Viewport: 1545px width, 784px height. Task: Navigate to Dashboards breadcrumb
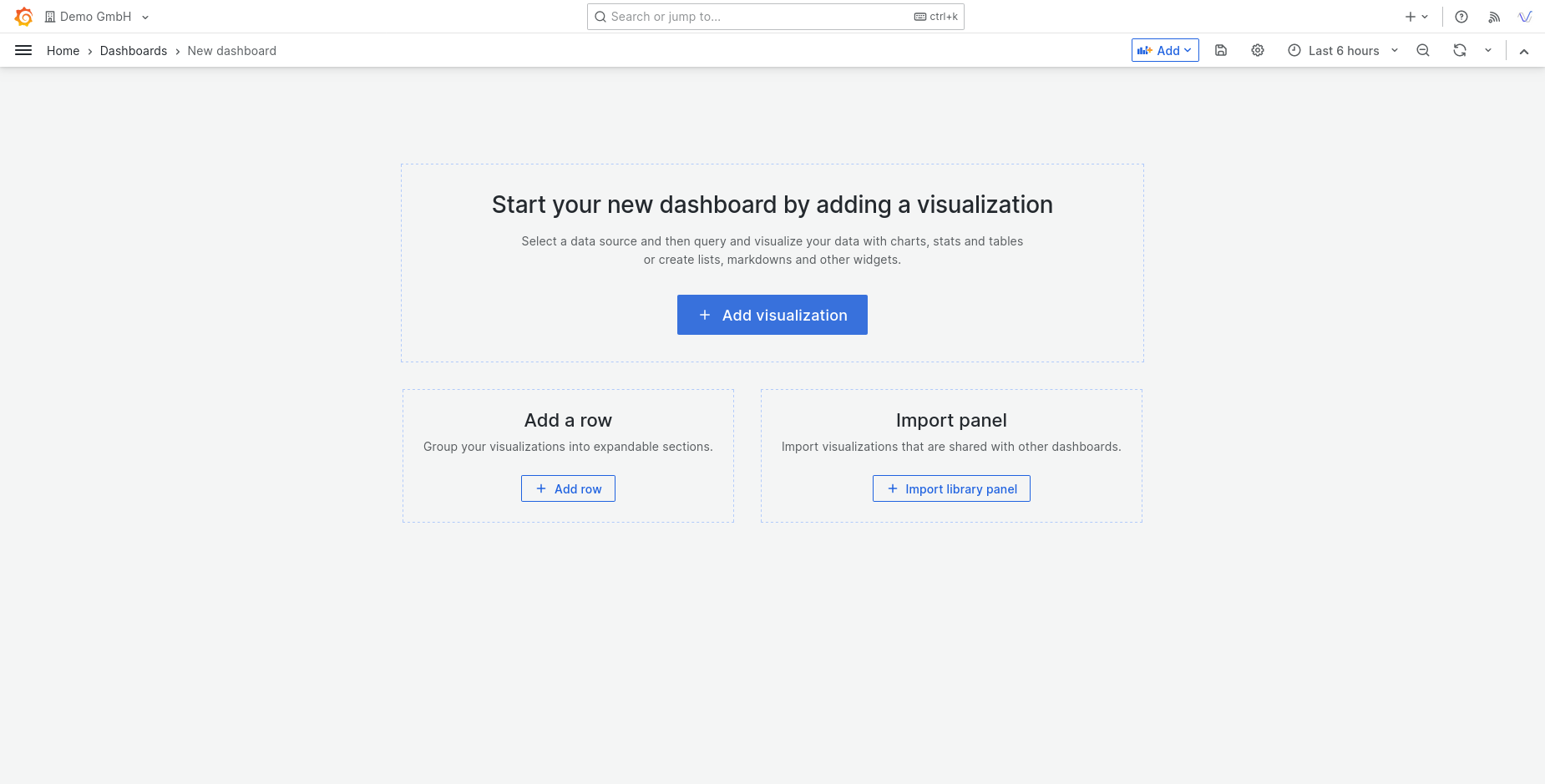point(134,51)
